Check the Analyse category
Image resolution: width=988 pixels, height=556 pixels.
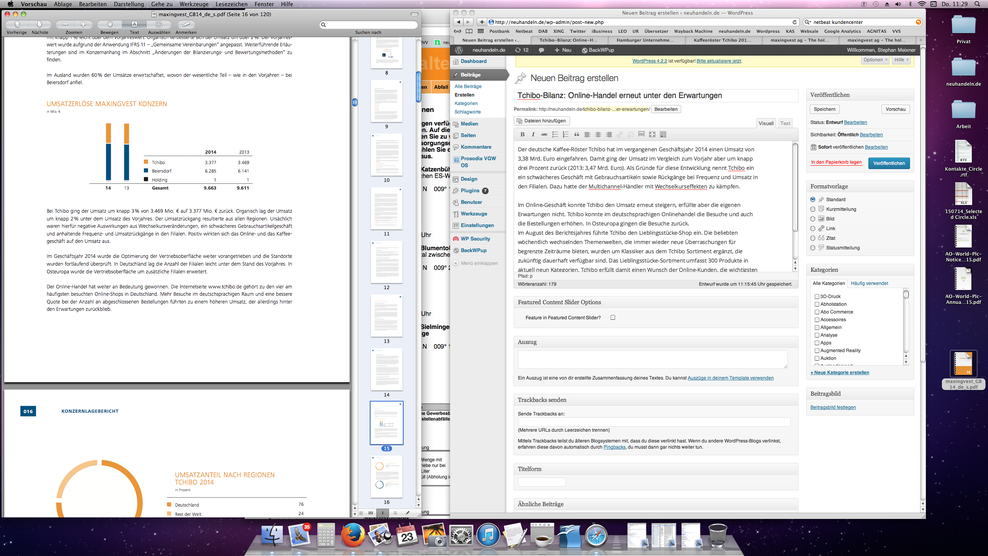817,335
